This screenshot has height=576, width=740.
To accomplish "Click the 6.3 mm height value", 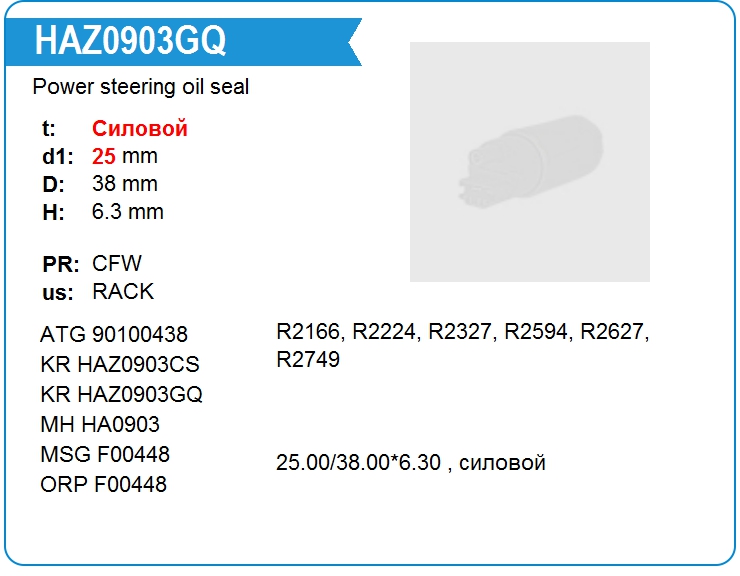I will [127, 212].
